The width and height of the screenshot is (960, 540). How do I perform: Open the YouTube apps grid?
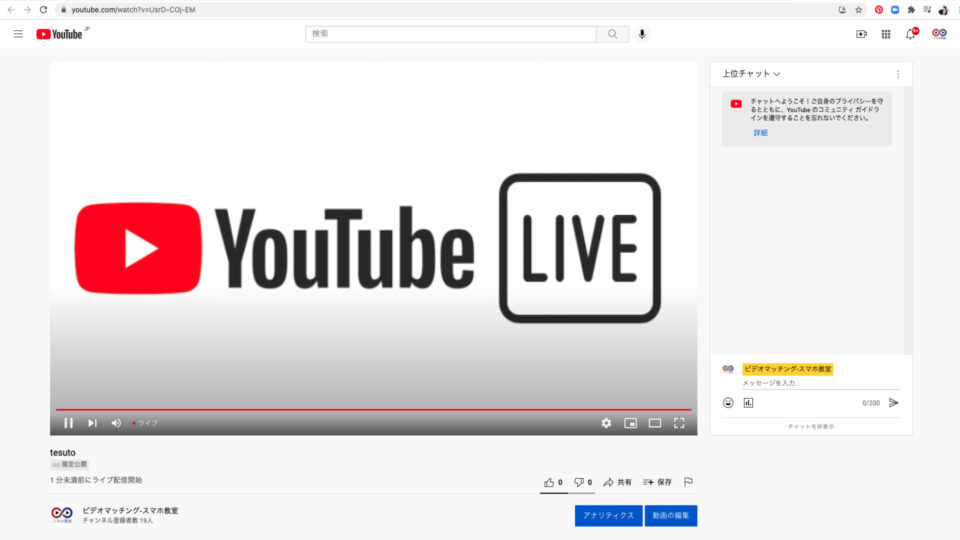click(886, 34)
